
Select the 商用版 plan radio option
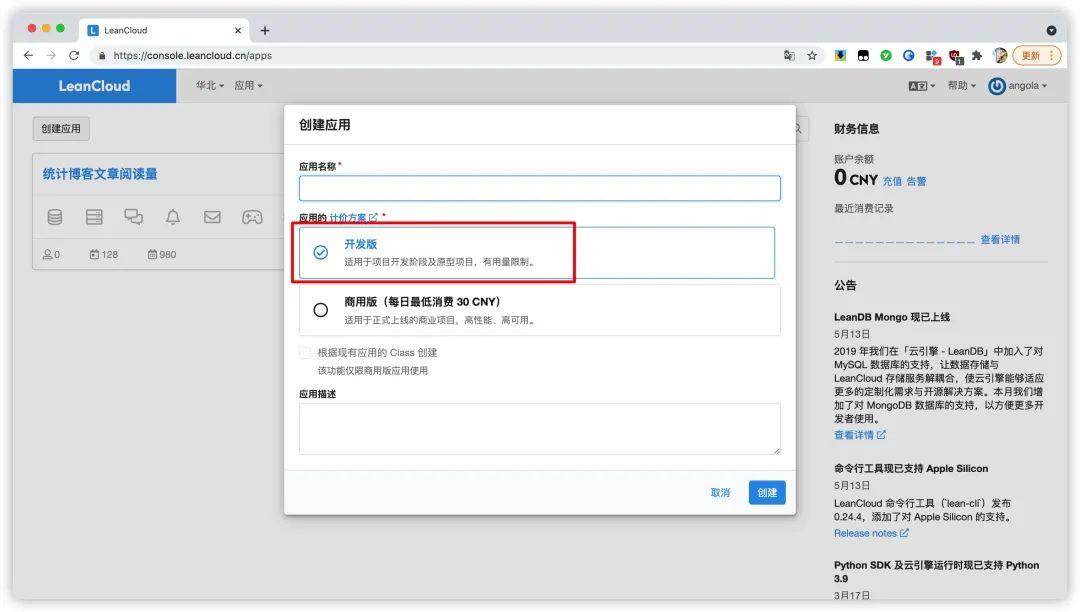(x=320, y=310)
